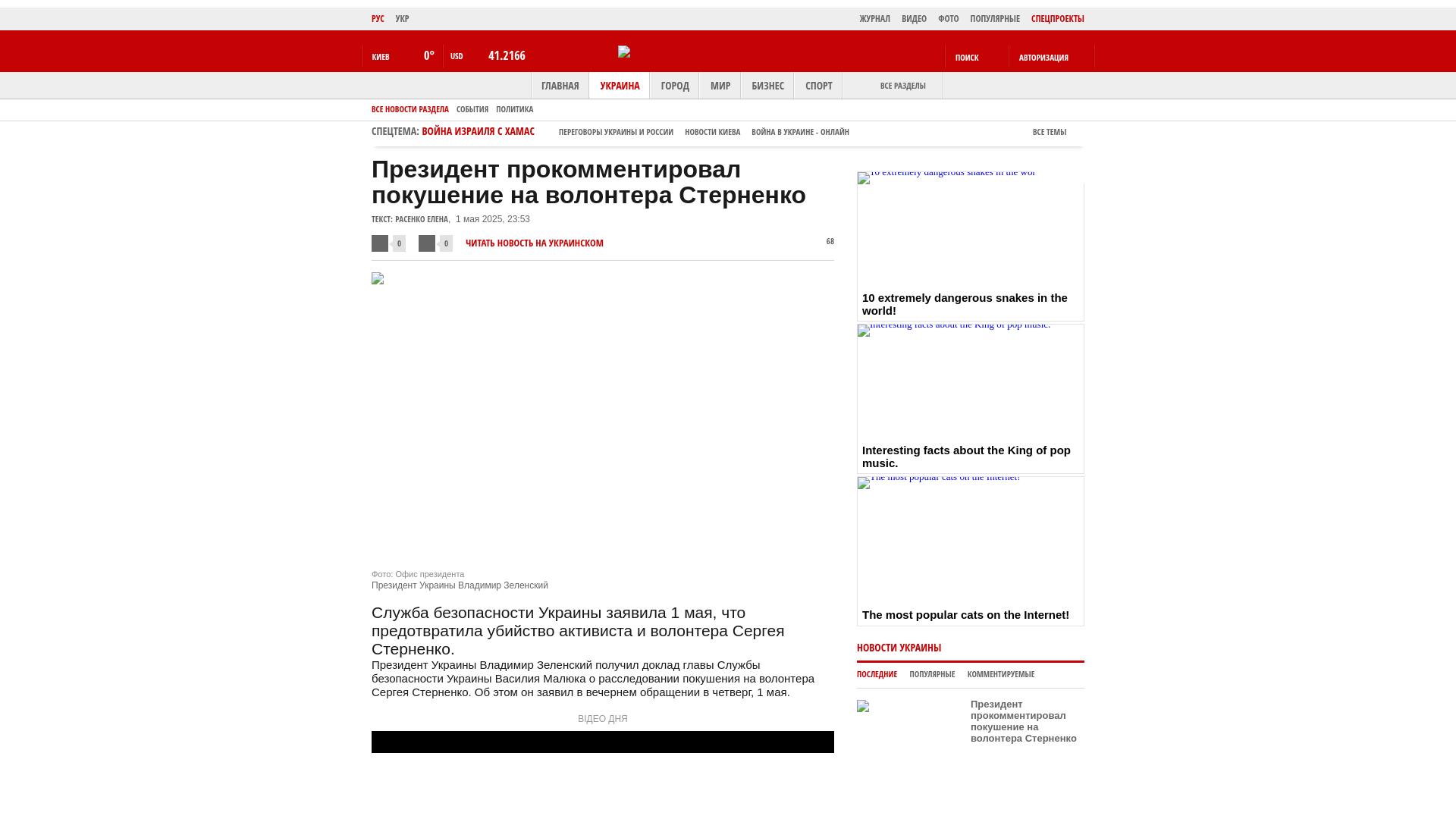Open АВТОРИЗАЦИЯ login button

tap(1043, 58)
